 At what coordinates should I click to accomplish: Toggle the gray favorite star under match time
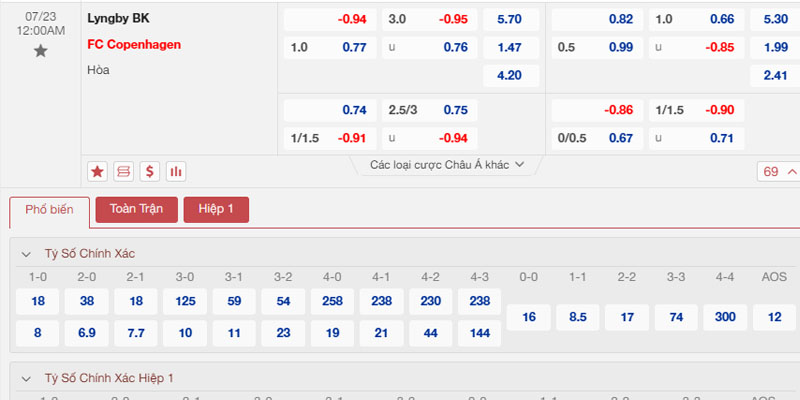click(40, 51)
